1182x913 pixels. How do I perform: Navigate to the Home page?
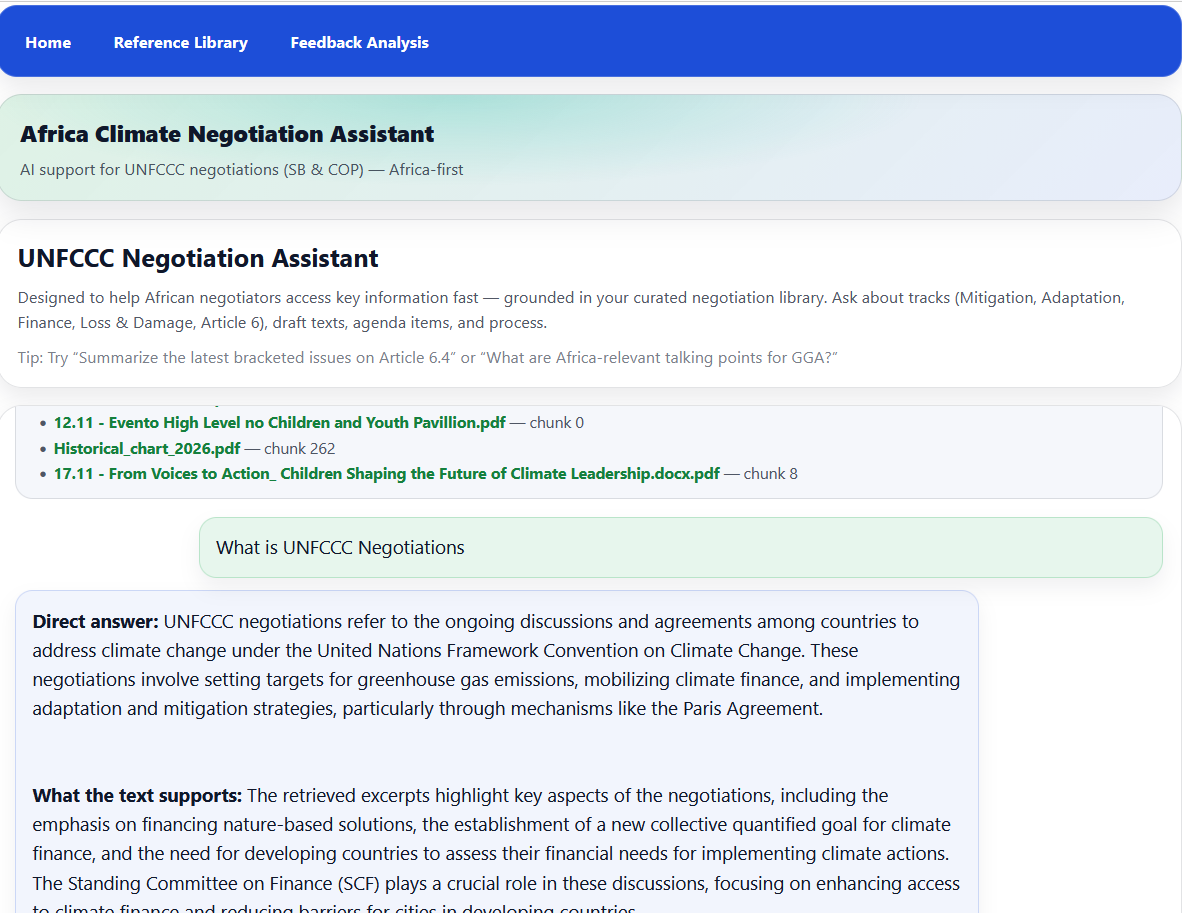[x=48, y=42]
